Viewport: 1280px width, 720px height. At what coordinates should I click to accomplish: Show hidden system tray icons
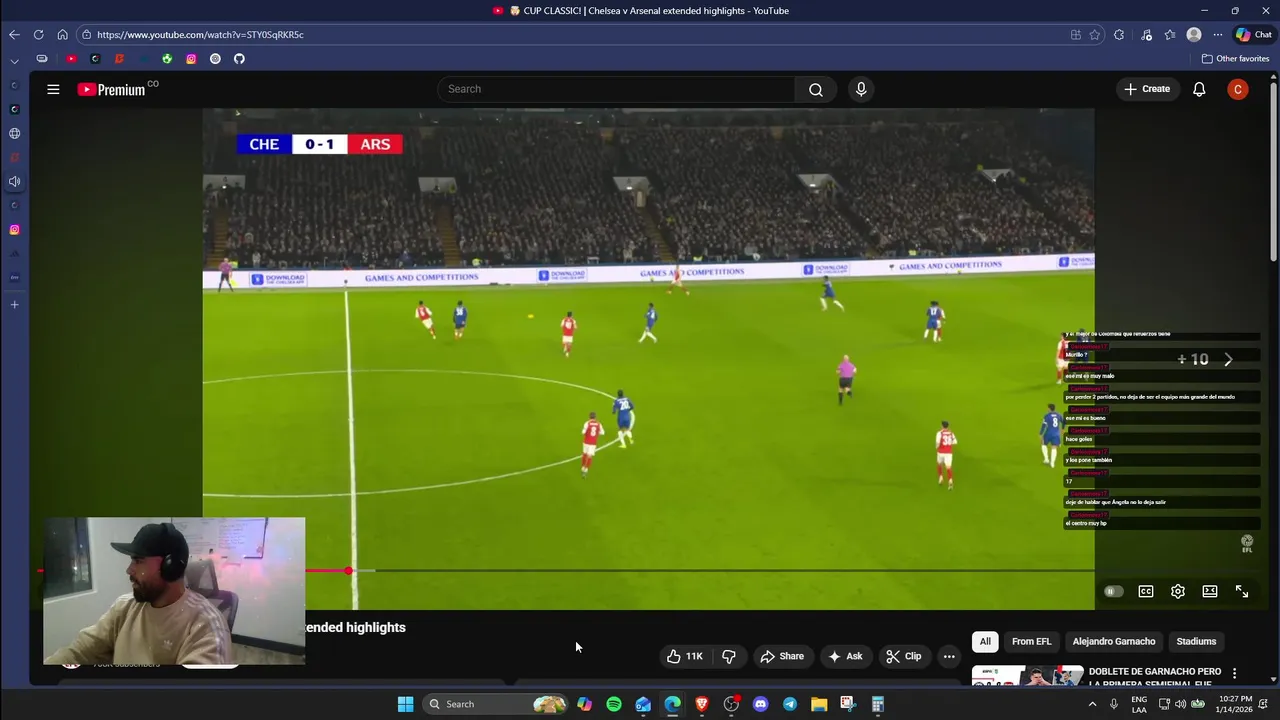point(1092,704)
